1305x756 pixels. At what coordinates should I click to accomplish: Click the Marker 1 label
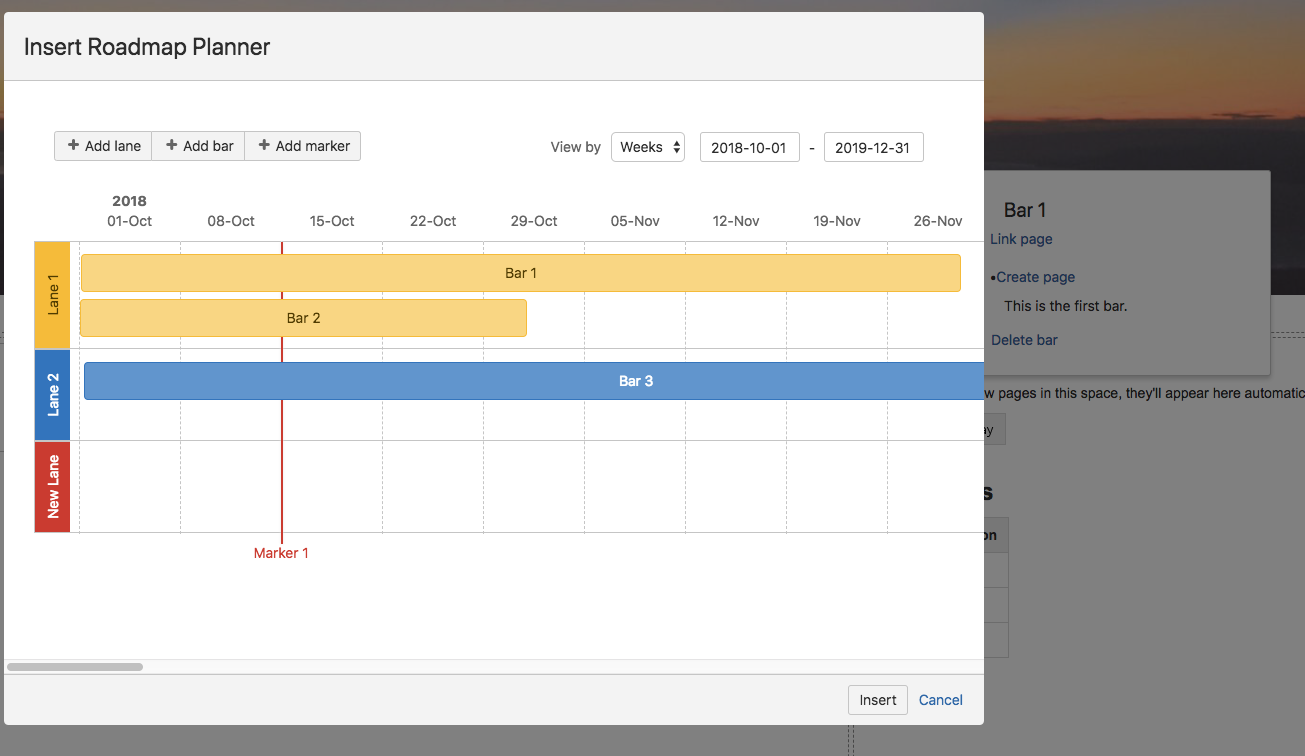[x=281, y=553]
